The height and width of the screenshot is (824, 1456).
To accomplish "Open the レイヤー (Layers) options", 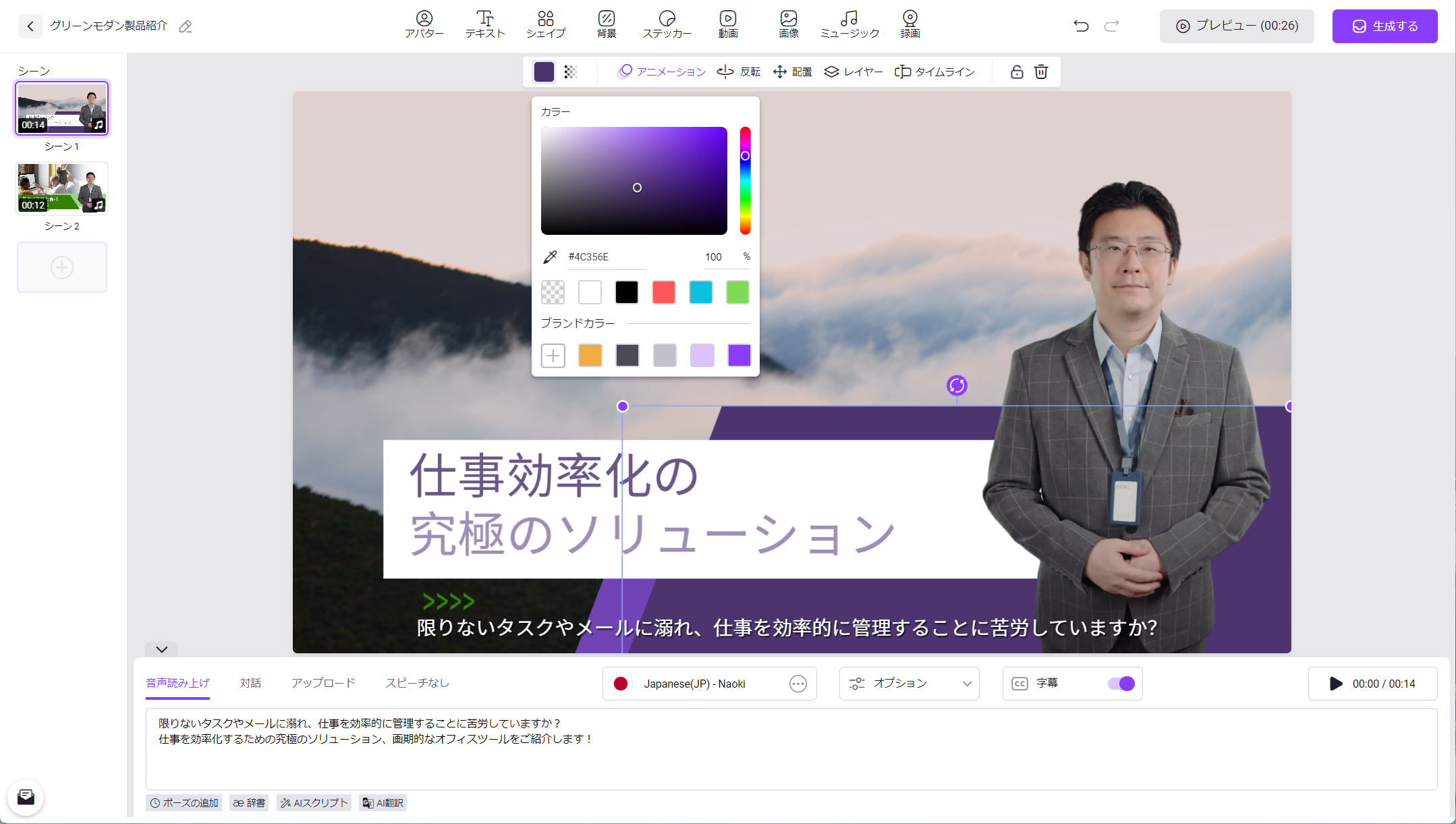I will click(x=853, y=72).
